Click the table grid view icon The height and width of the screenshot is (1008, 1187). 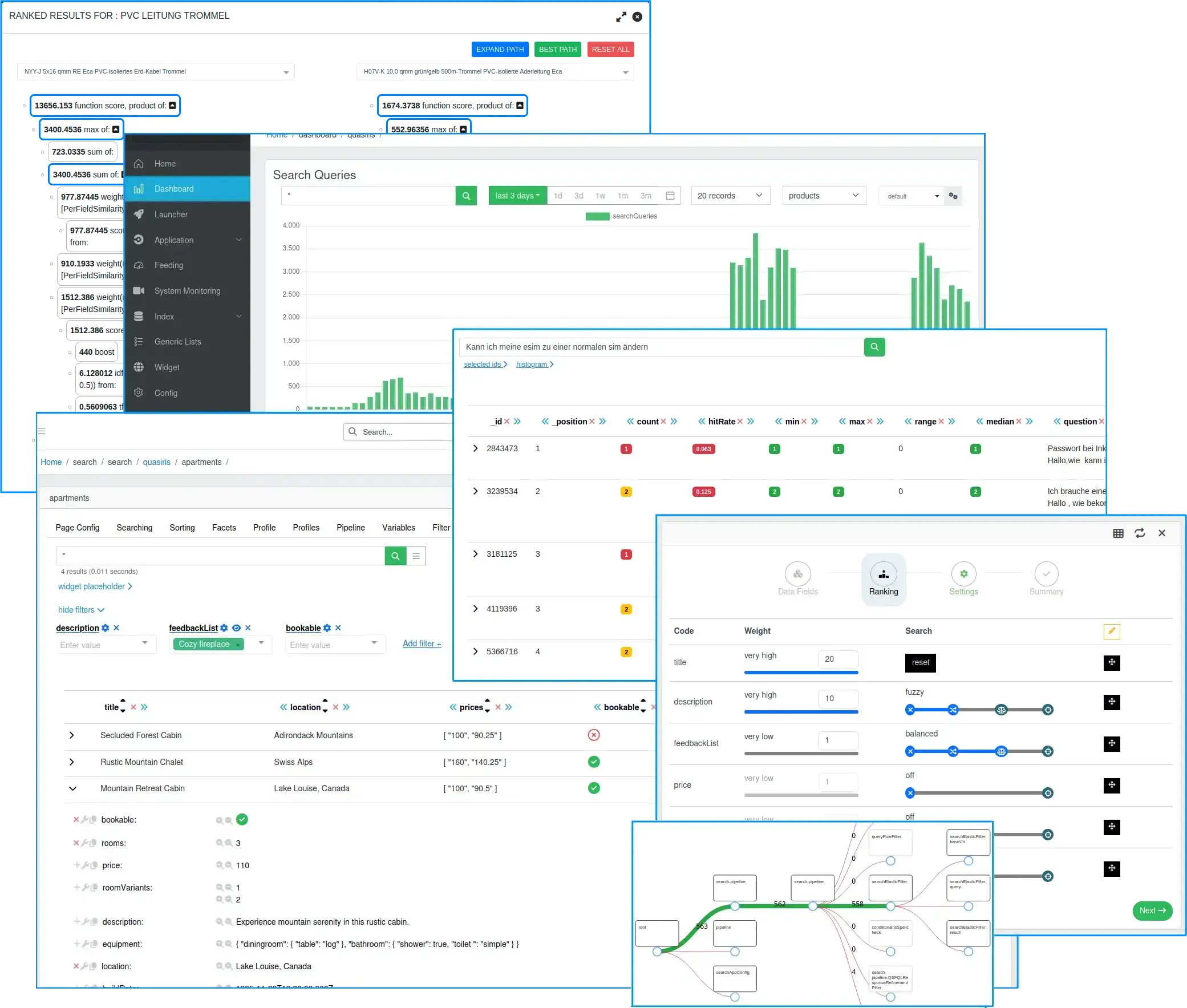[x=1118, y=533]
